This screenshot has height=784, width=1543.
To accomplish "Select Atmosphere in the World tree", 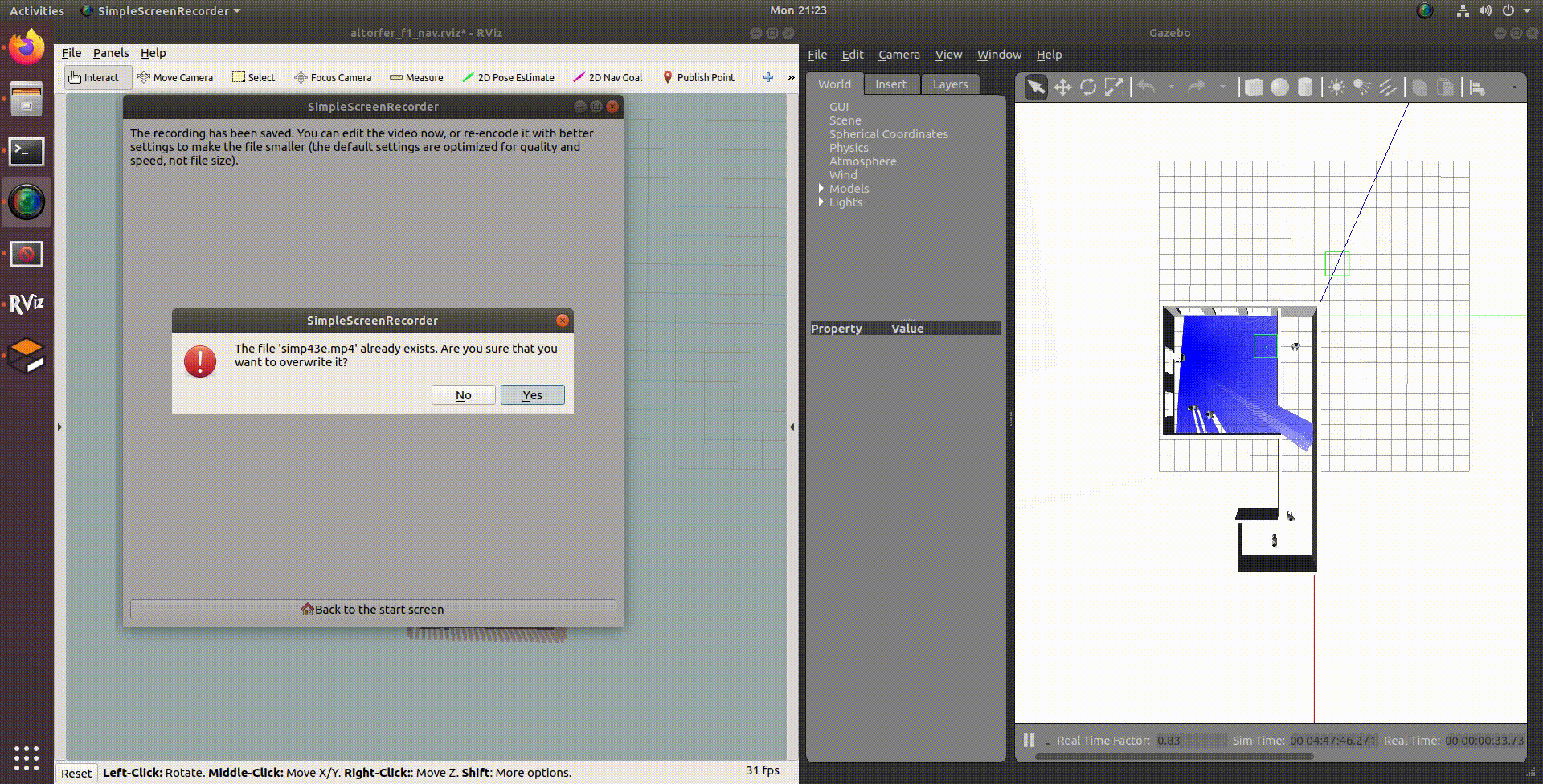I will [x=863, y=161].
